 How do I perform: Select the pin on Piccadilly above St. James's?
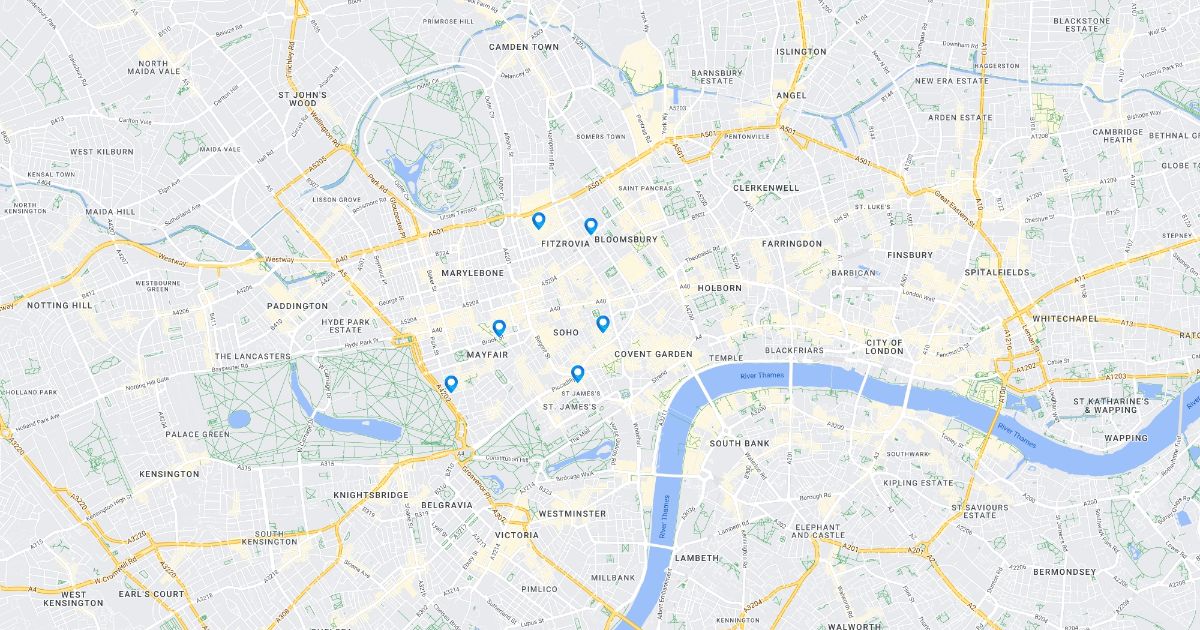[577, 374]
